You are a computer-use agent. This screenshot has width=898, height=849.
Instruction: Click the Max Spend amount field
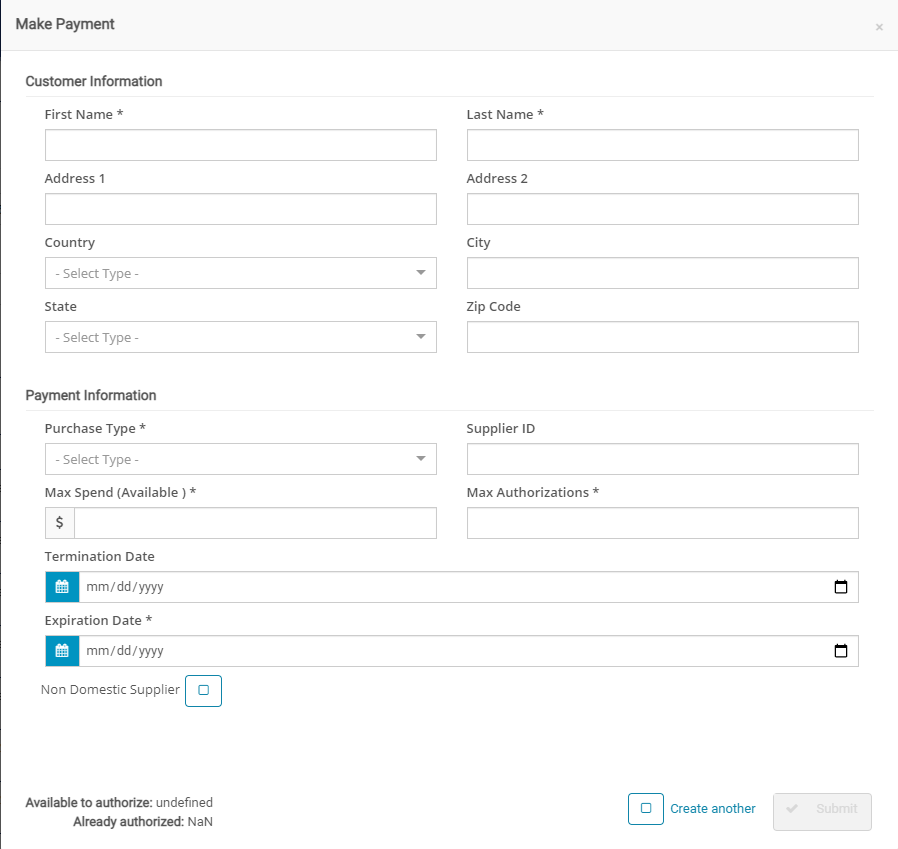tap(255, 522)
